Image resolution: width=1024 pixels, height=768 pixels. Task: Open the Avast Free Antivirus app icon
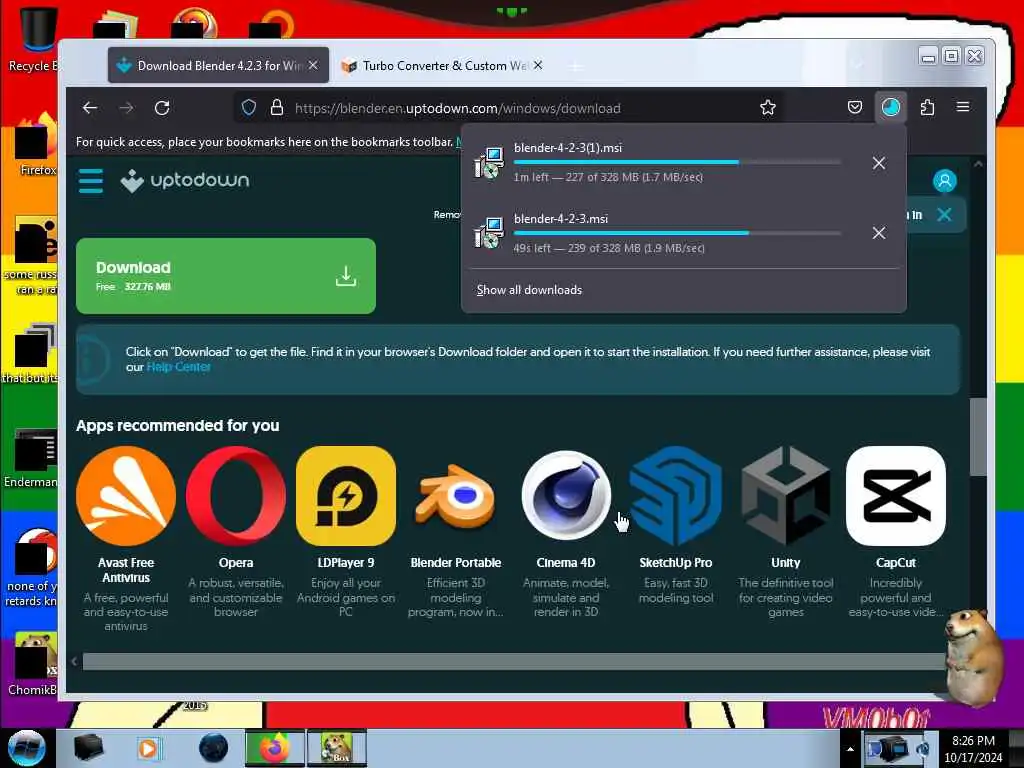click(126, 496)
